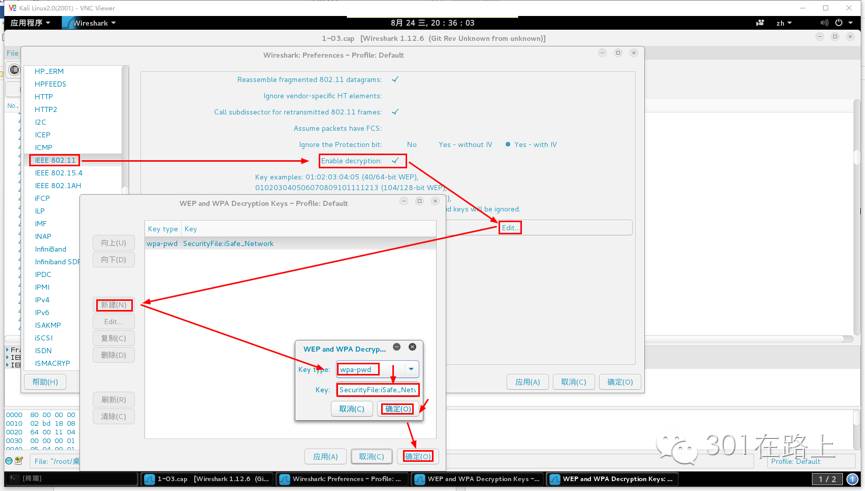Click the clock showing 8月 24 in top bar

tap(432, 23)
